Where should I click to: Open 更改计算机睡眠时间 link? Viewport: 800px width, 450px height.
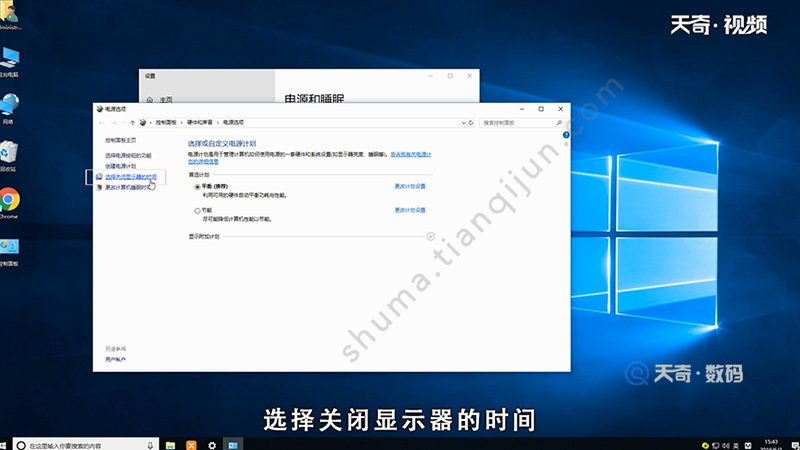pos(128,188)
